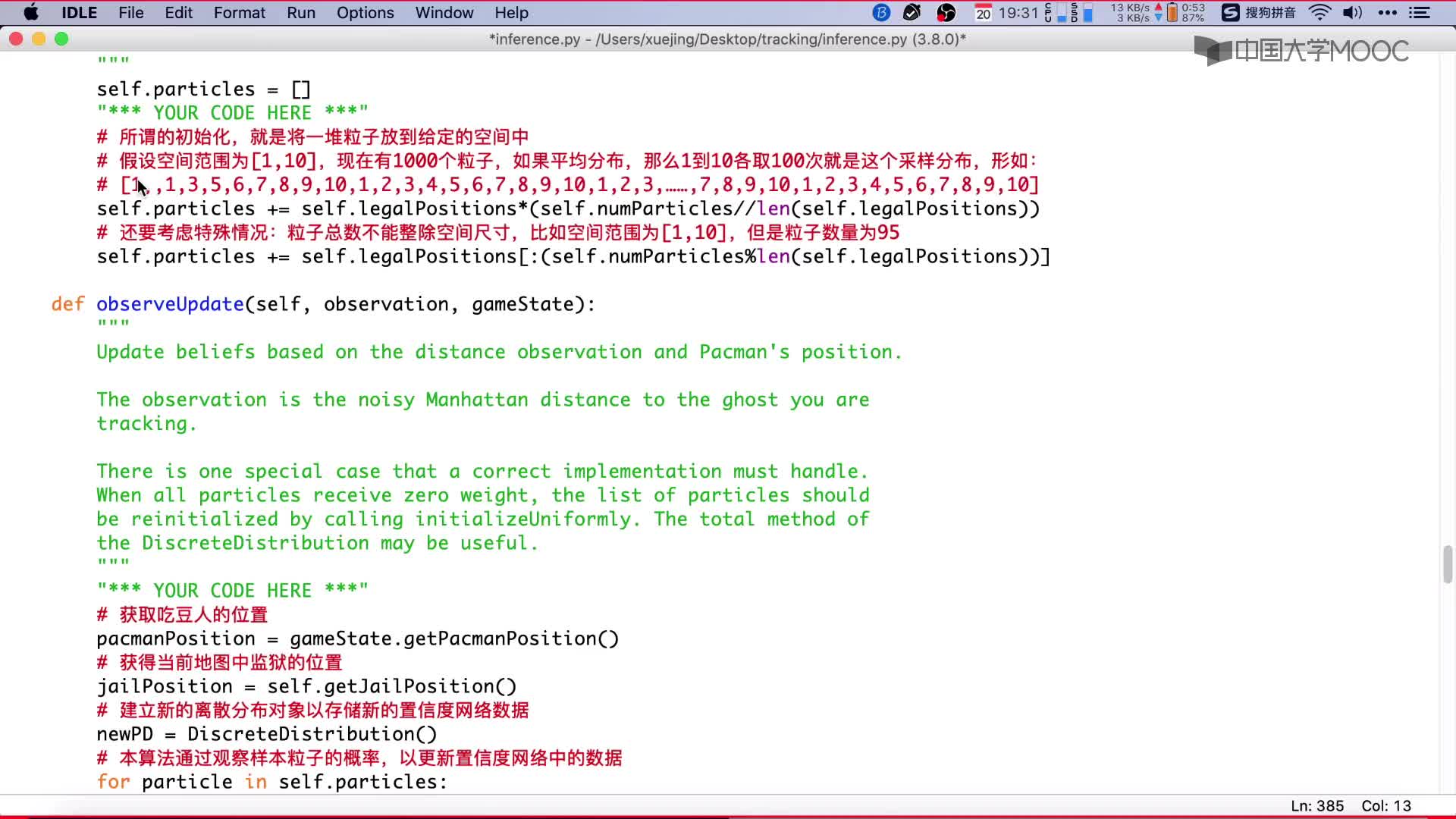Click the yellow minimize window button

pyautogui.click(x=39, y=39)
